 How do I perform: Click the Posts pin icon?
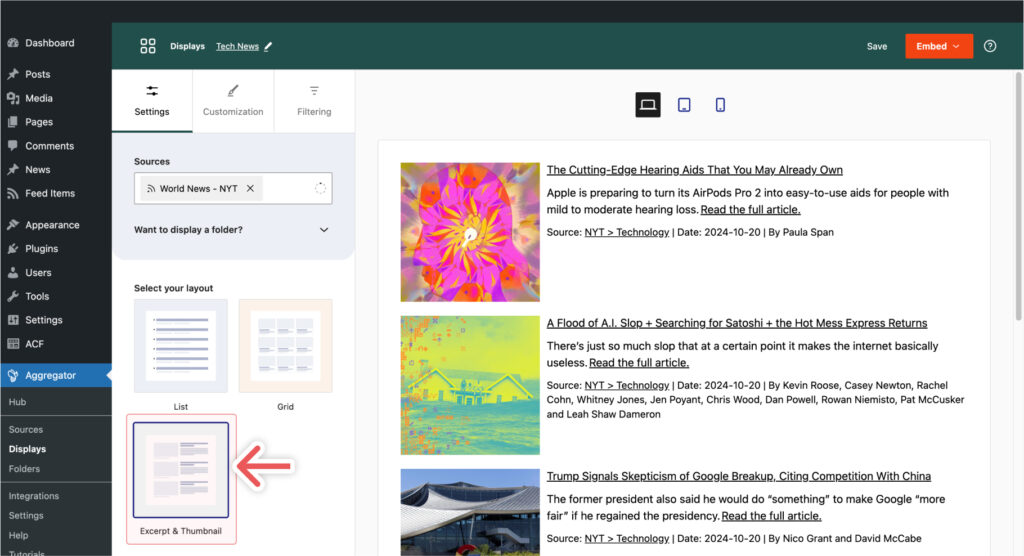[13, 74]
